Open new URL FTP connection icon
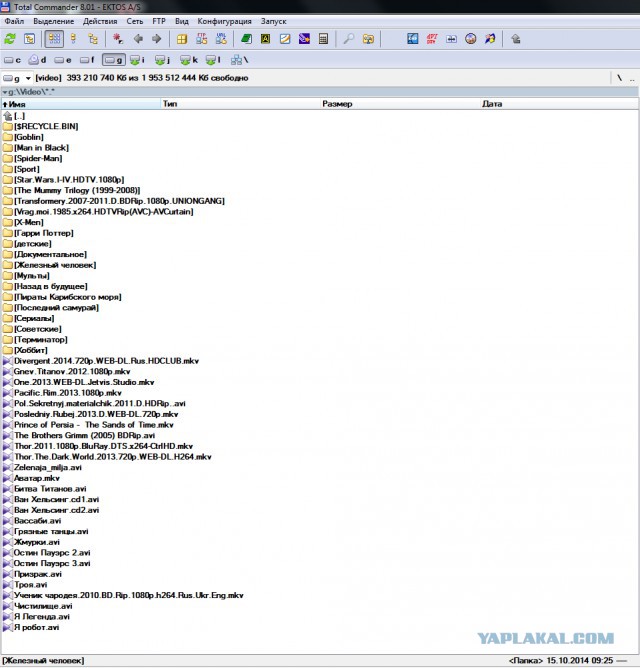 tap(221, 39)
